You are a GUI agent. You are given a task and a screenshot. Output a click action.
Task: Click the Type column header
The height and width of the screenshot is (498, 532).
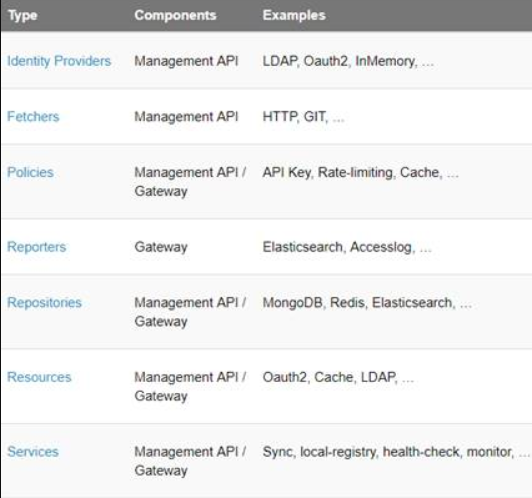23,15
